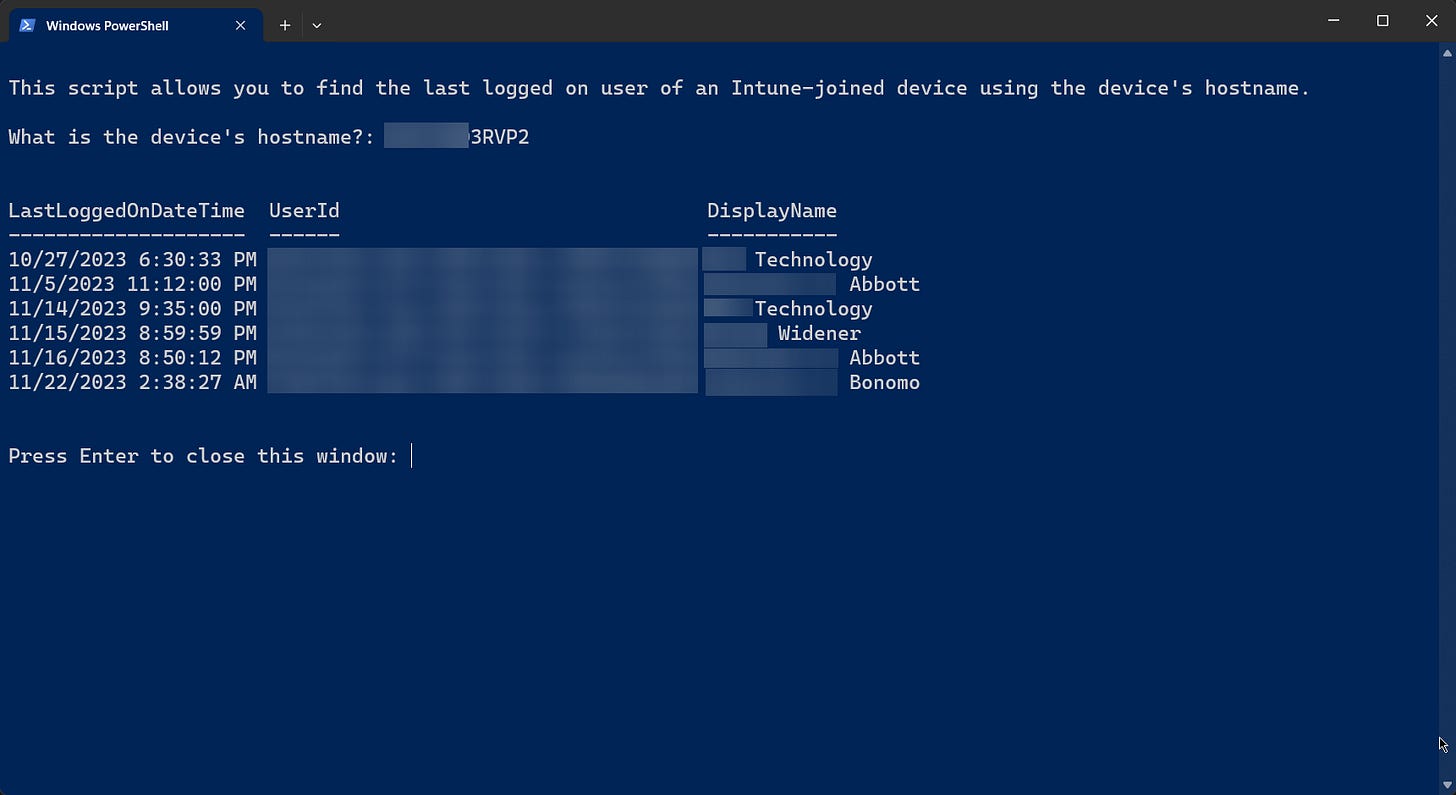Maximize the Windows Terminal window
1456x795 pixels.
pos(1383,20)
